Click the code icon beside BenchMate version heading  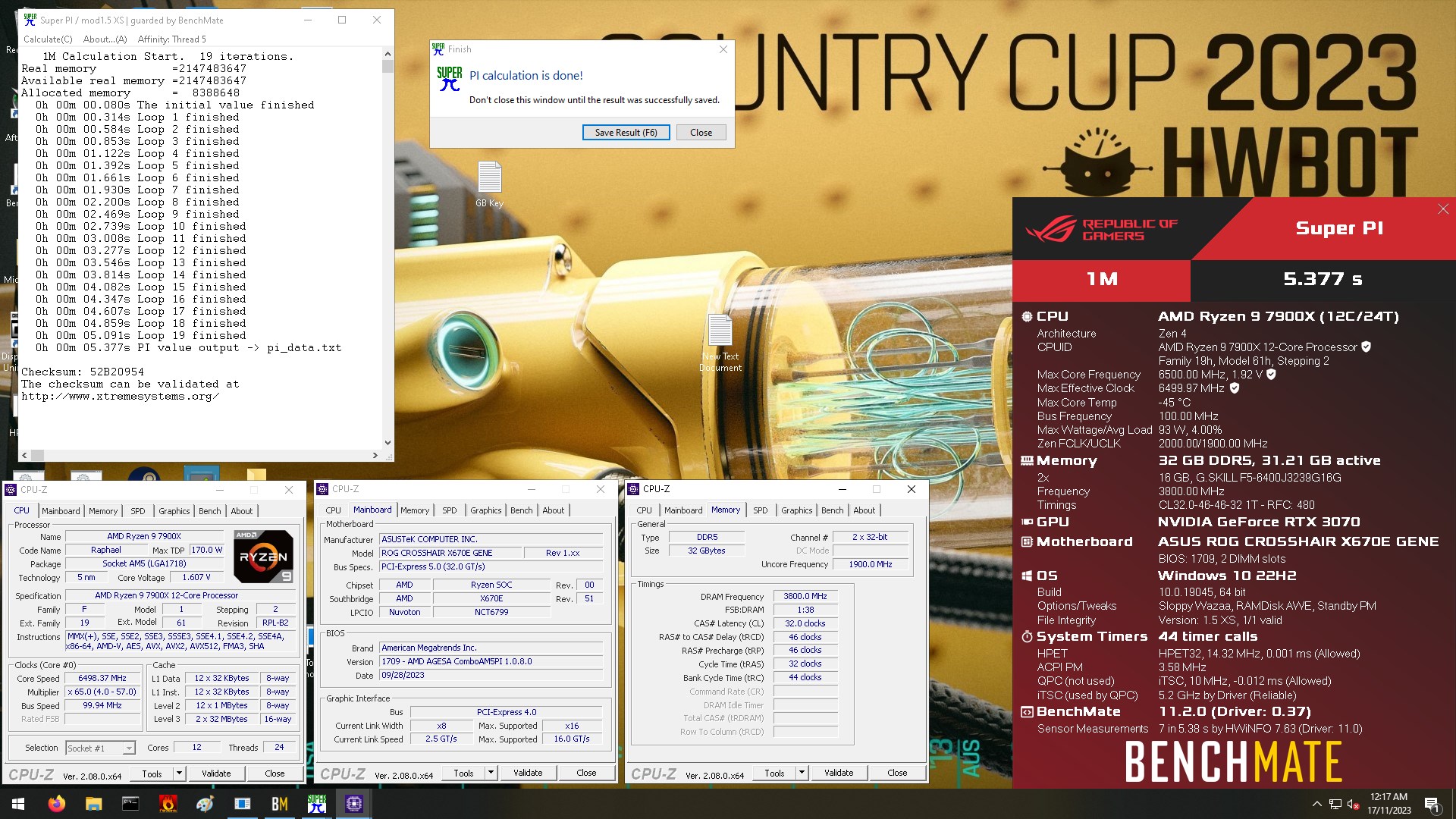click(1027, 712)
